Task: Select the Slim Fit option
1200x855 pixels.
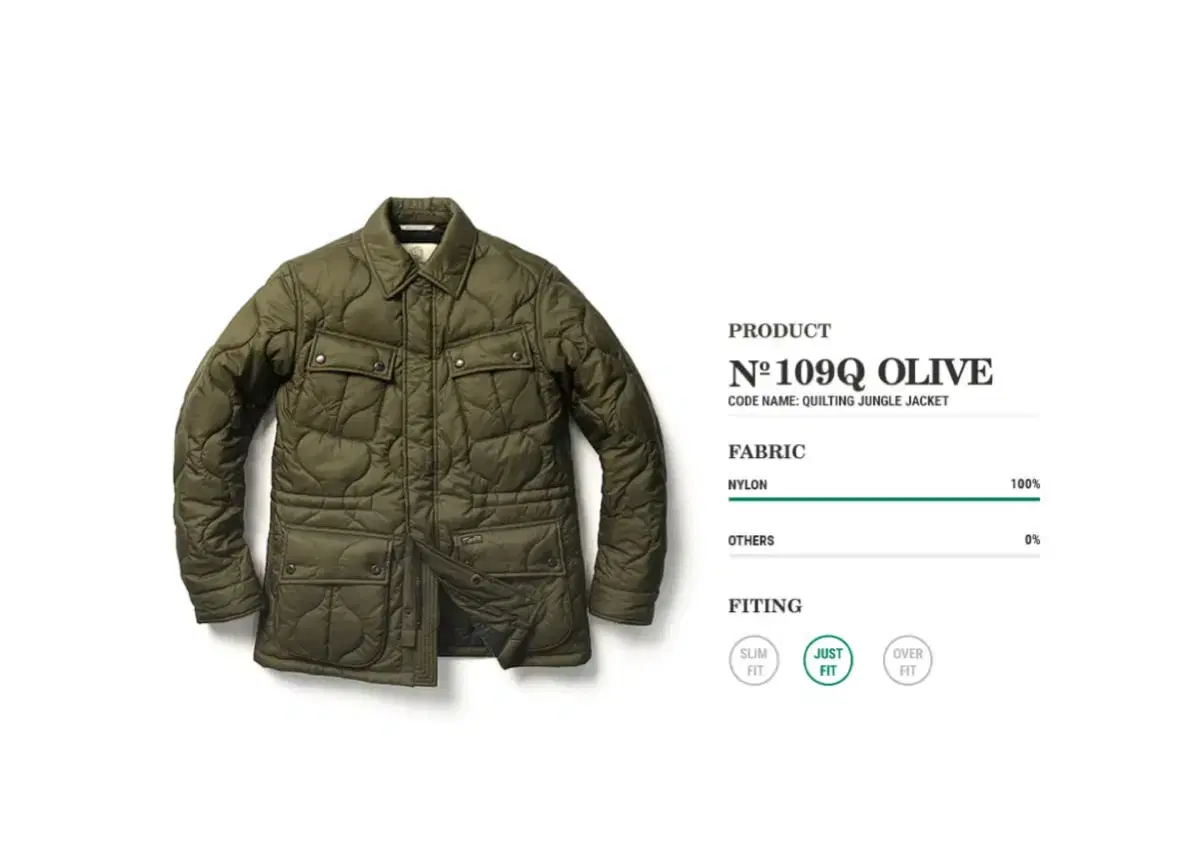Action: point(754,661)
